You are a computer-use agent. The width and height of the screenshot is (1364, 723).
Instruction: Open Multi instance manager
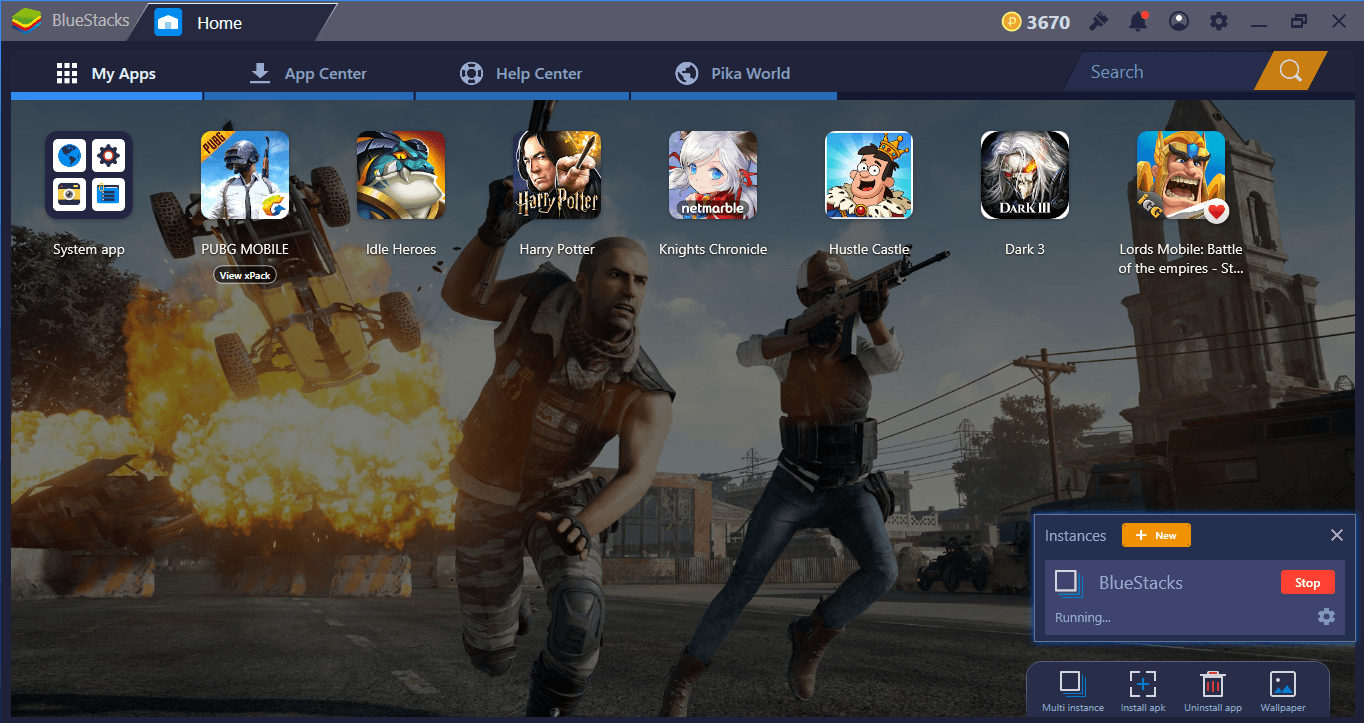pos(1072,692)
